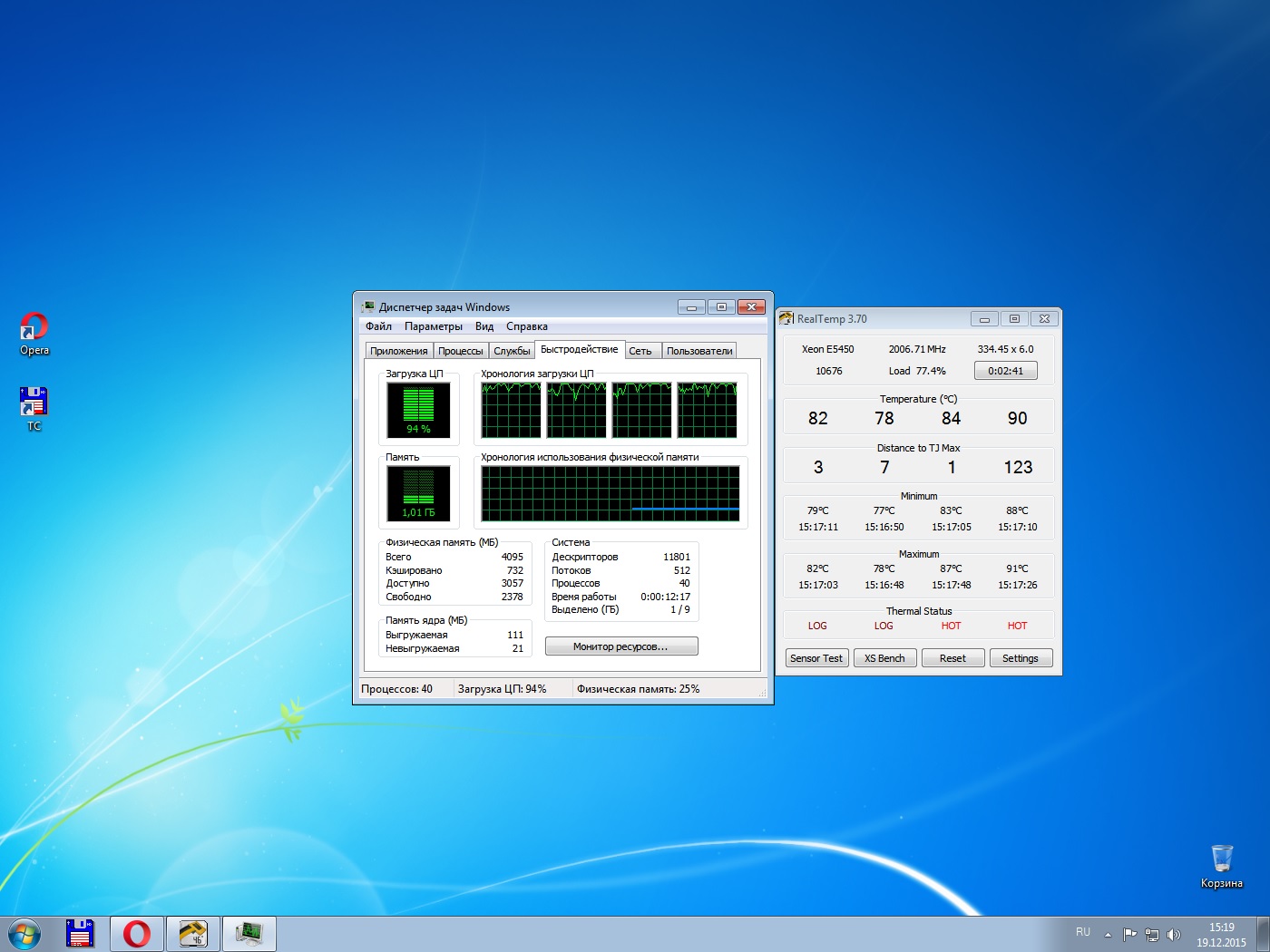Open the Opera shortcut on the desktop

tap(34, 334)
